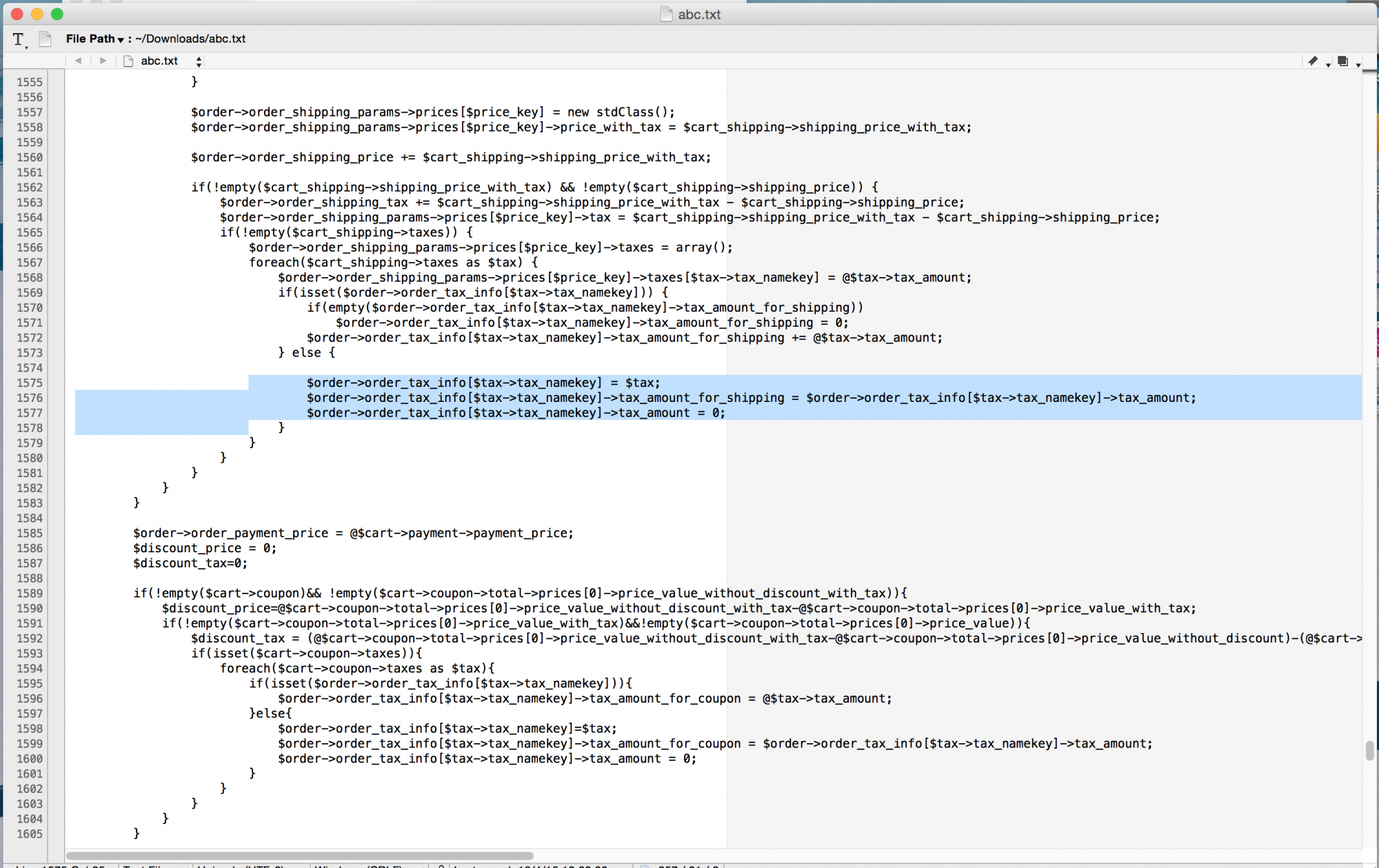Screen dimensions: 1379x868
Task: Open language popup in status bar
Action: (x=155, y=866)
